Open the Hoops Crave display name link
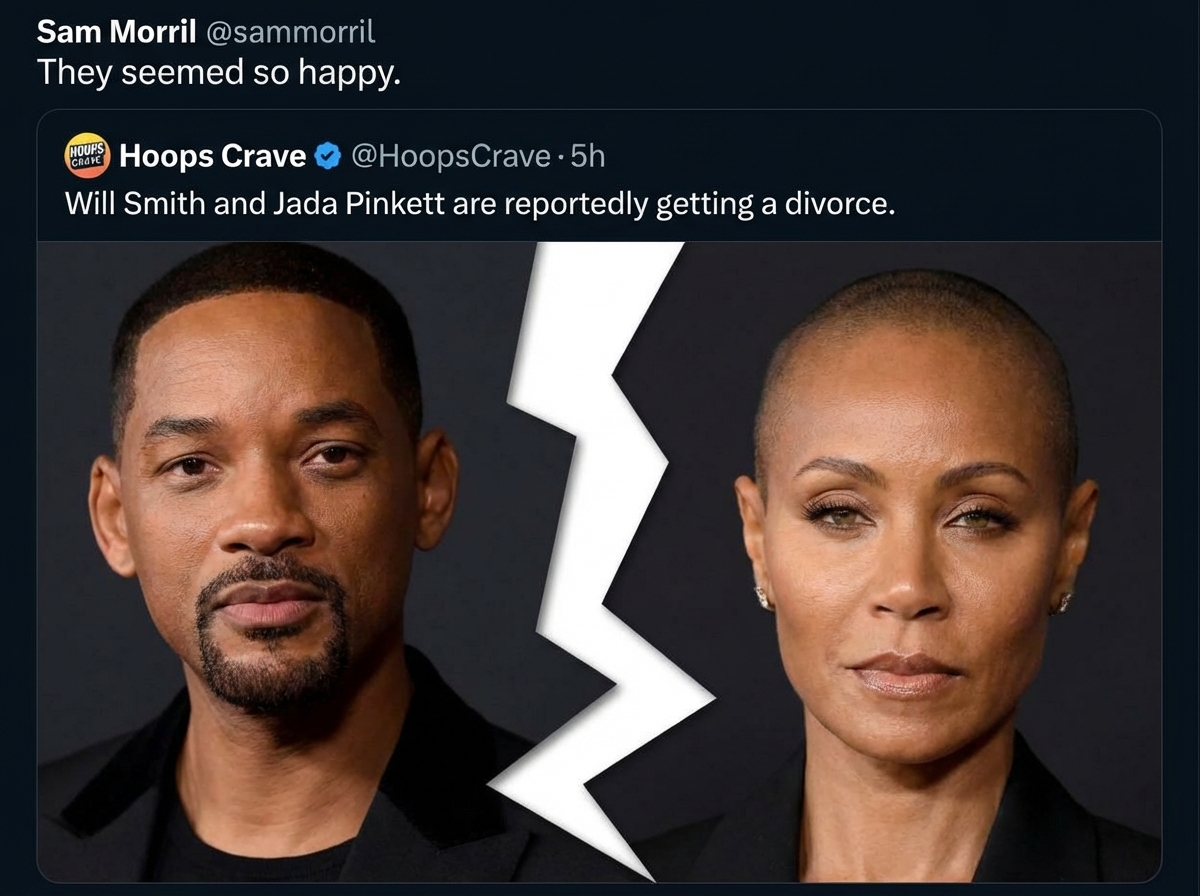The image size is (1200, 896). [x=212, y=156]
